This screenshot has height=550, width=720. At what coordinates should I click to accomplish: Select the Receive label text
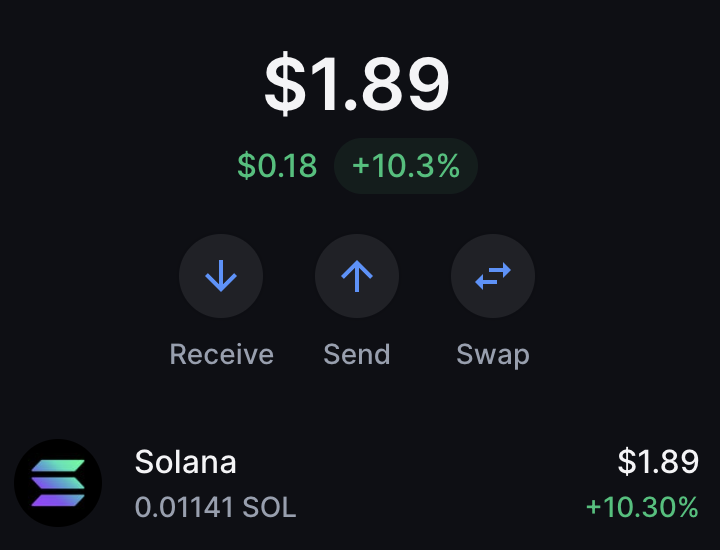pos(222,354)
